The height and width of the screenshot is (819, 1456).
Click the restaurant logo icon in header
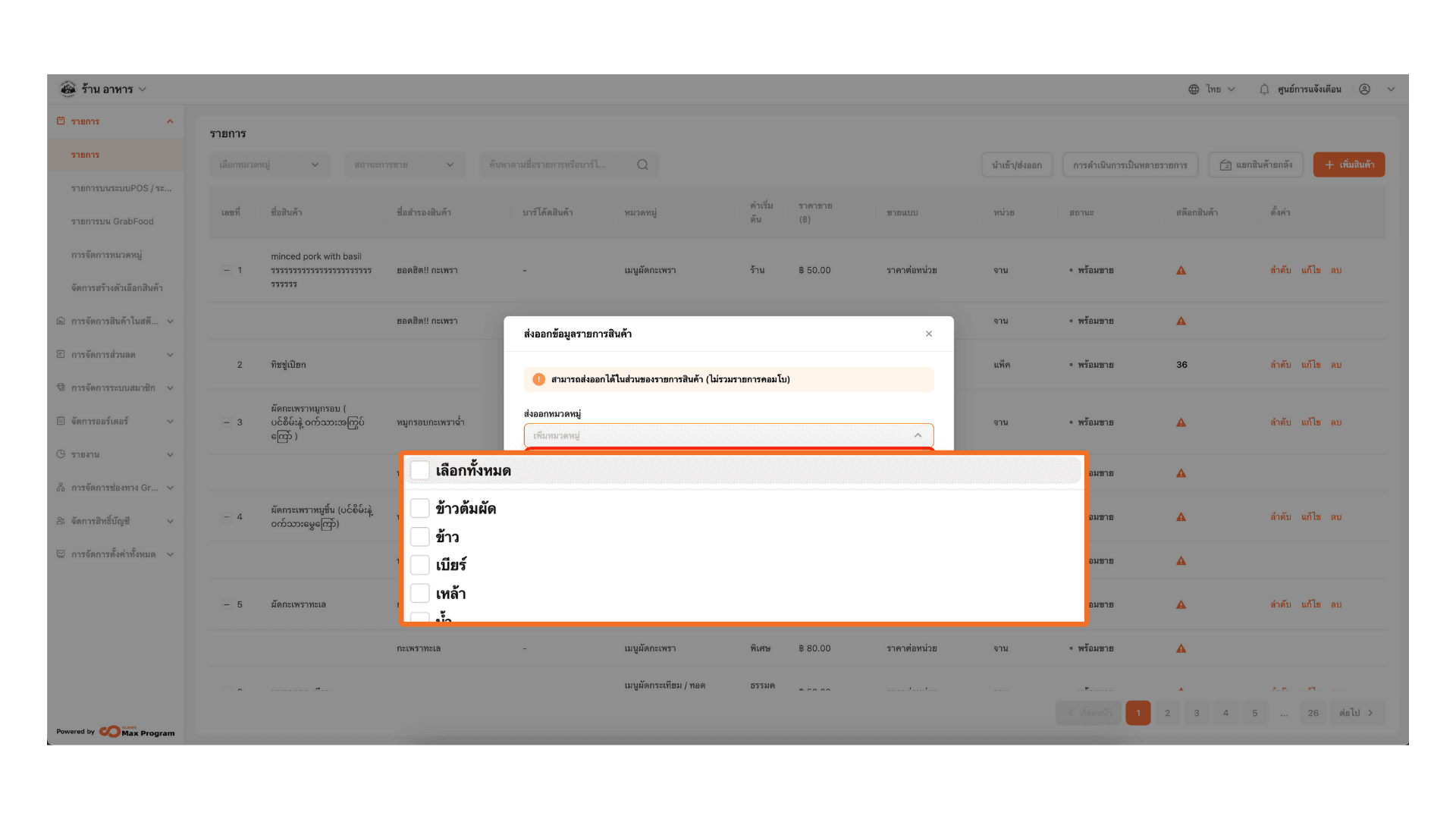pyautogui.click(x=68, y=89)
